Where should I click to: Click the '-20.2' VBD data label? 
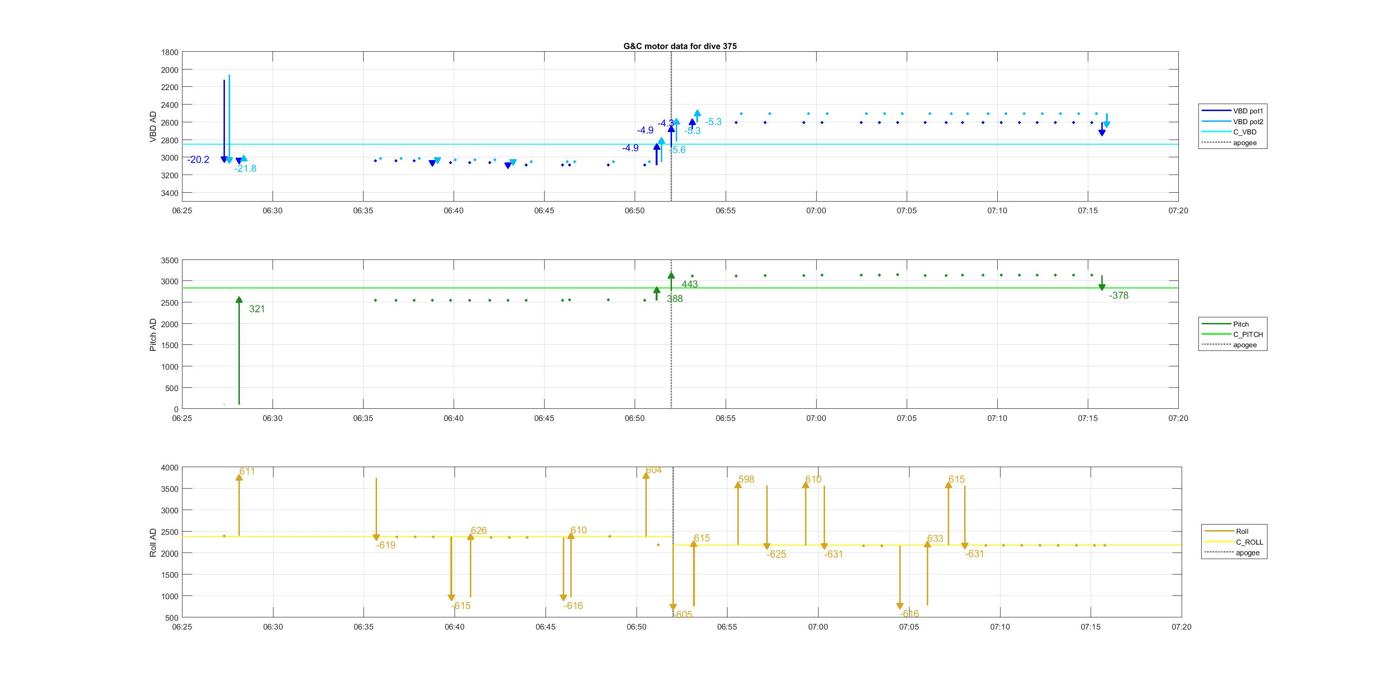[198, 160]
